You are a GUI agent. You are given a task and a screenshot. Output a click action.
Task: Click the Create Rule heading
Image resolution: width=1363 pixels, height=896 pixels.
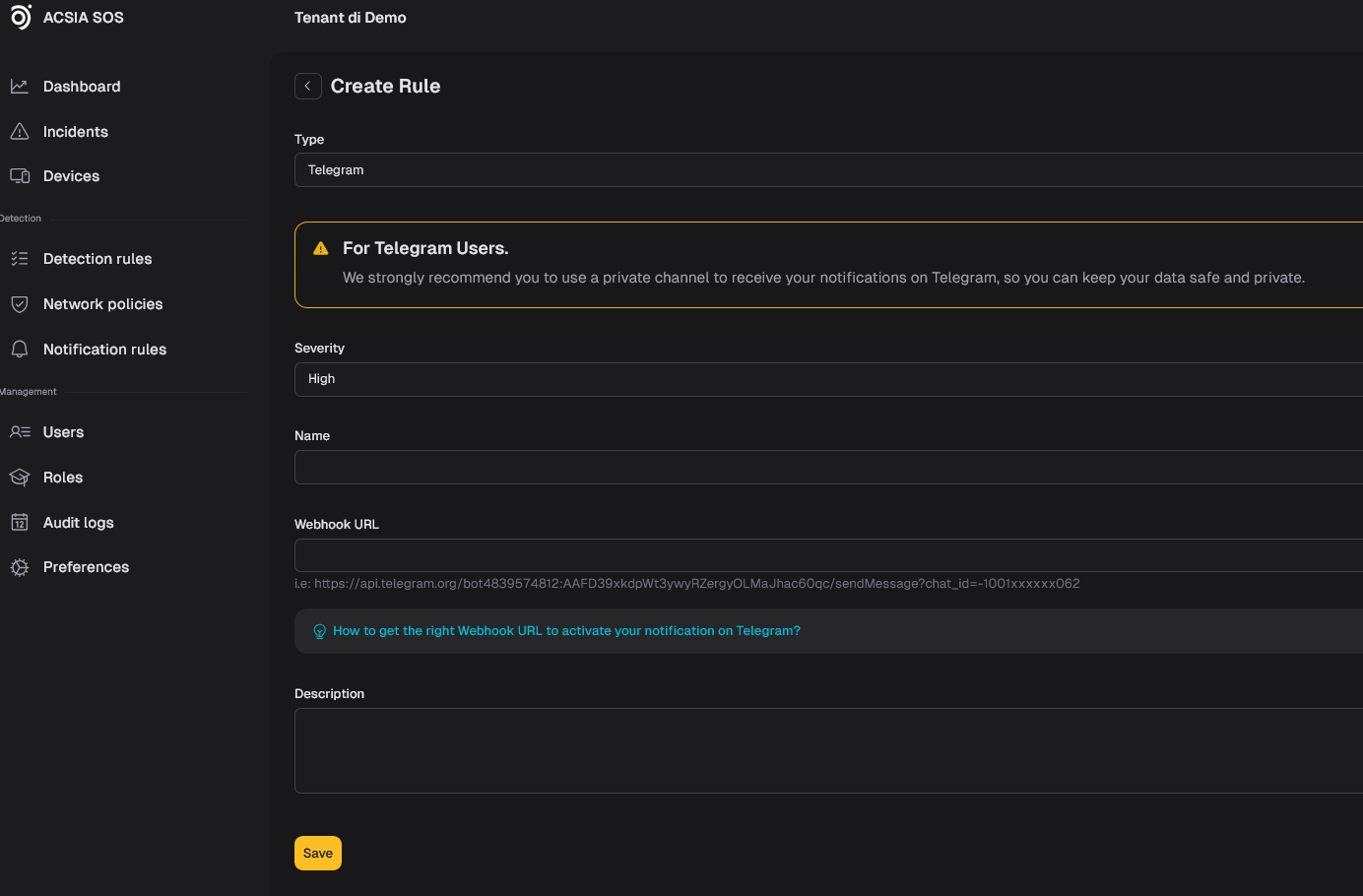(385, 87)
